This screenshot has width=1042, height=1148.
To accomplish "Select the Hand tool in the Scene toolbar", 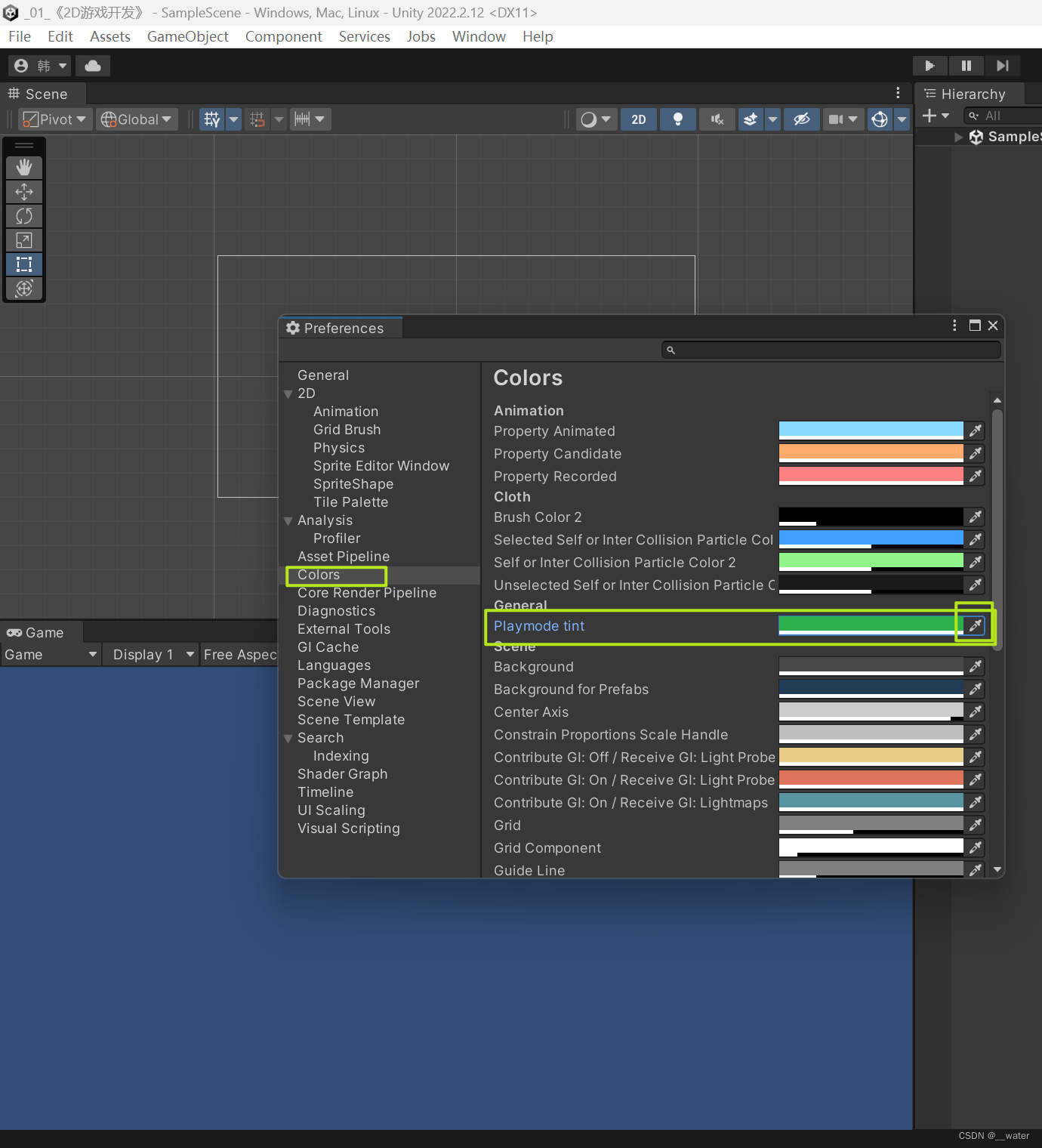I will 23,167.
